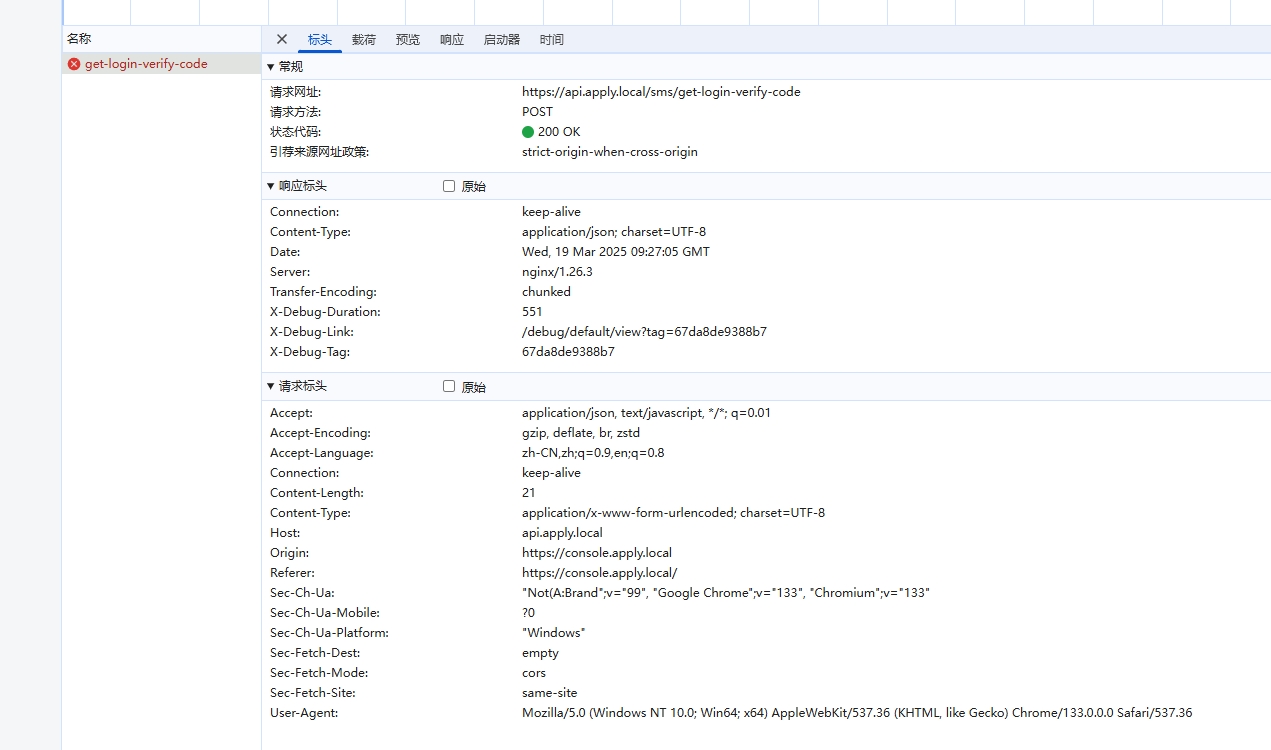
Task: Collapse the 常规 section
Action: (271, 67)
